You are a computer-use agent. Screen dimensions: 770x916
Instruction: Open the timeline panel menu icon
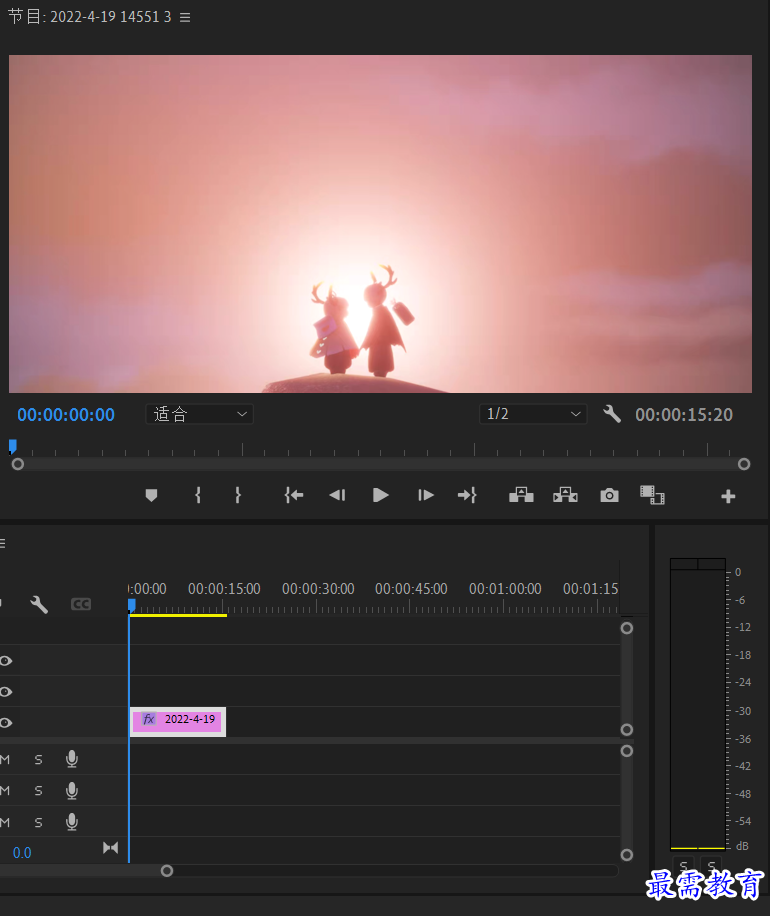tap(2, 544)
